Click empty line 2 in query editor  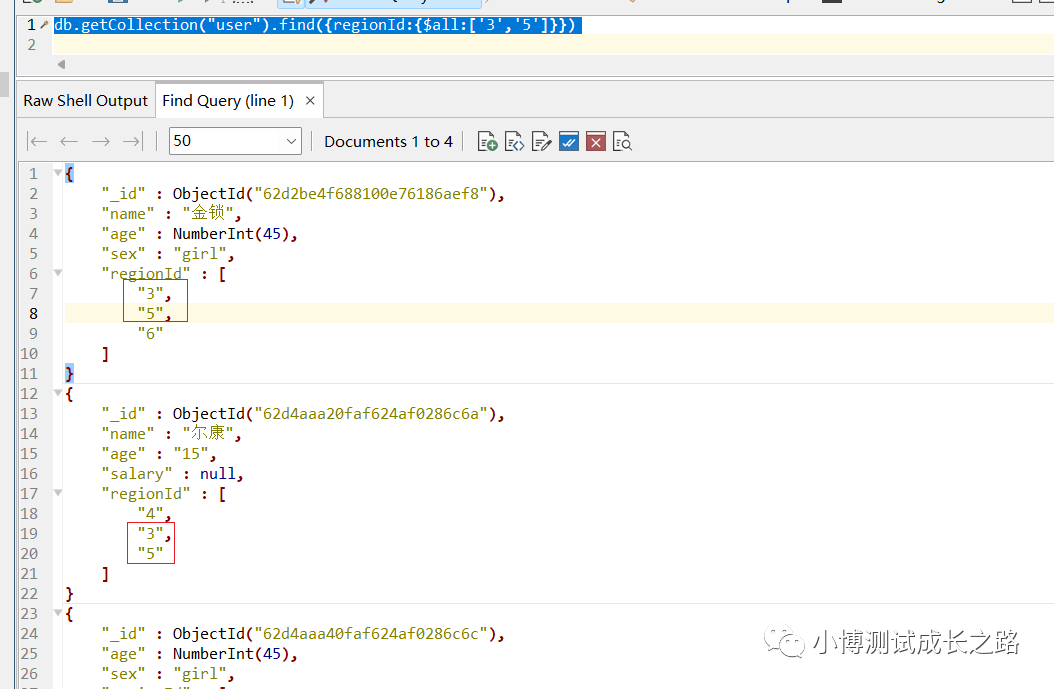(x=400, y=45)
